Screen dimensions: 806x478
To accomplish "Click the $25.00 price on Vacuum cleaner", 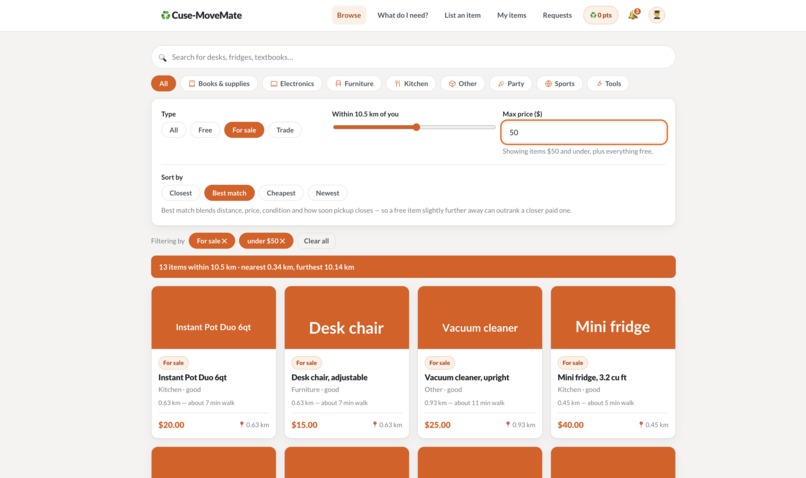I will pyautogui.click(x=437, y=425).
